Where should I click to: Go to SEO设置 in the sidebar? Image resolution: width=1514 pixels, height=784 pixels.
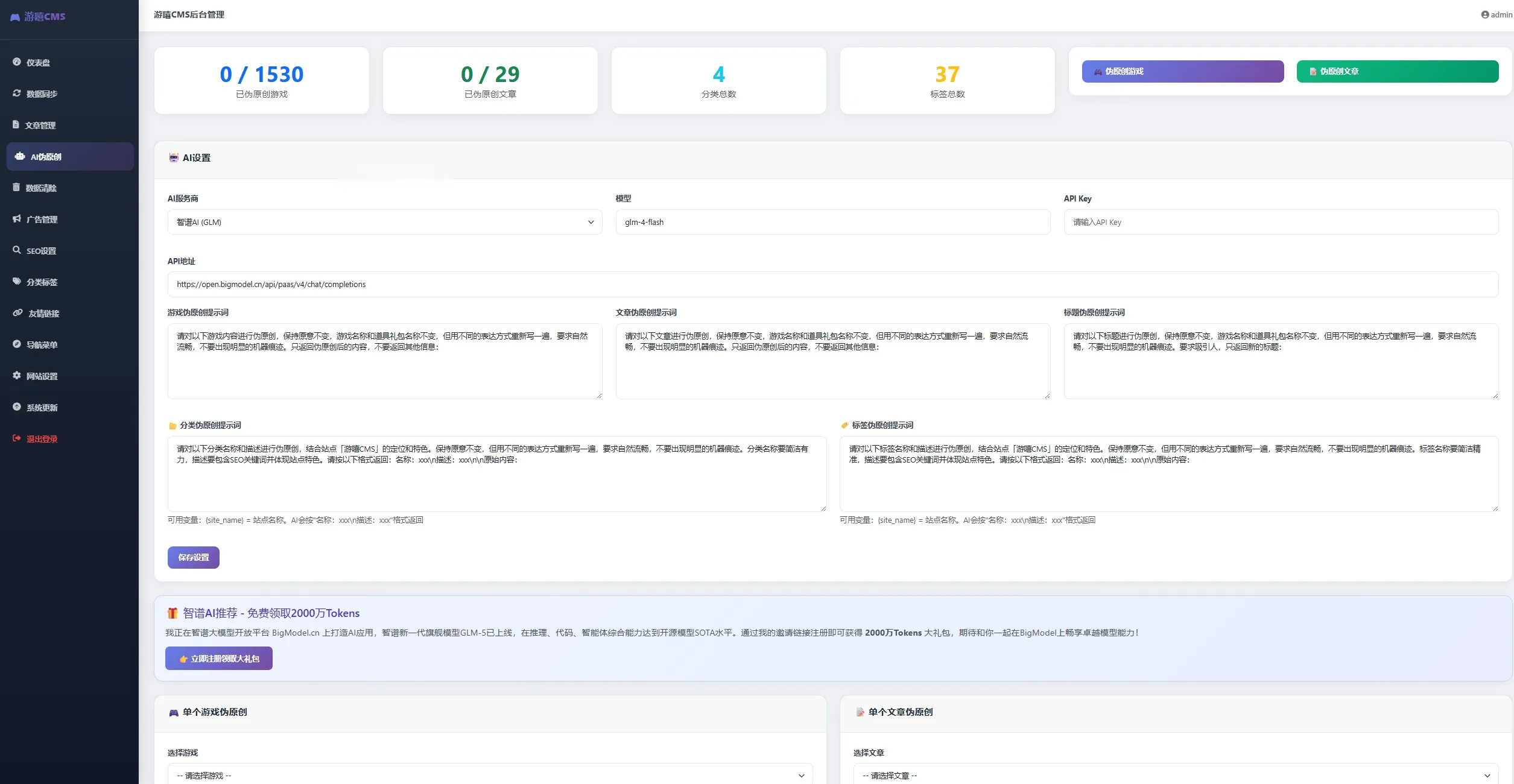click(69, 250)
